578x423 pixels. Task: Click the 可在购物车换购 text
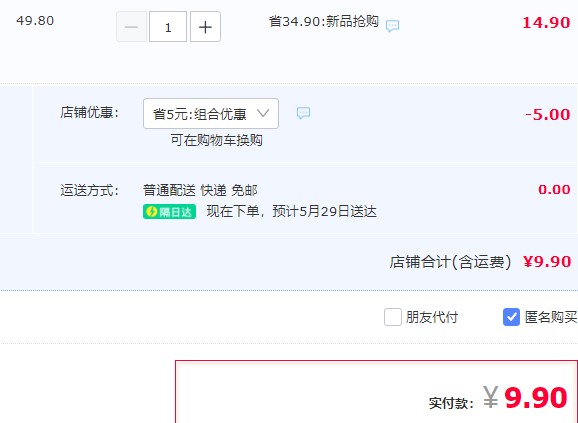pos(216,140)
